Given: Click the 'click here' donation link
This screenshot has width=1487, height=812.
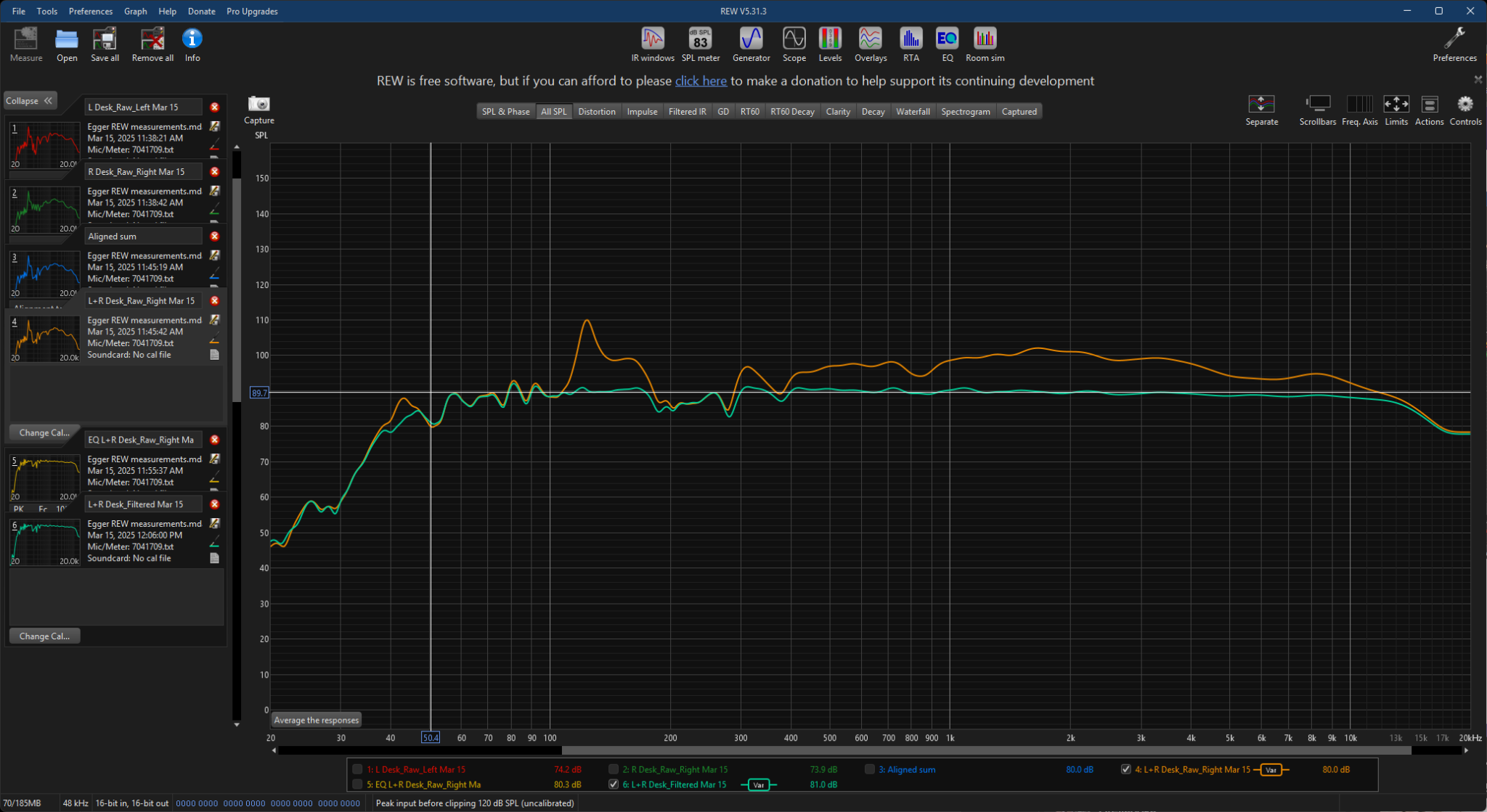Looking at the screenshot, I should point(701,81).
